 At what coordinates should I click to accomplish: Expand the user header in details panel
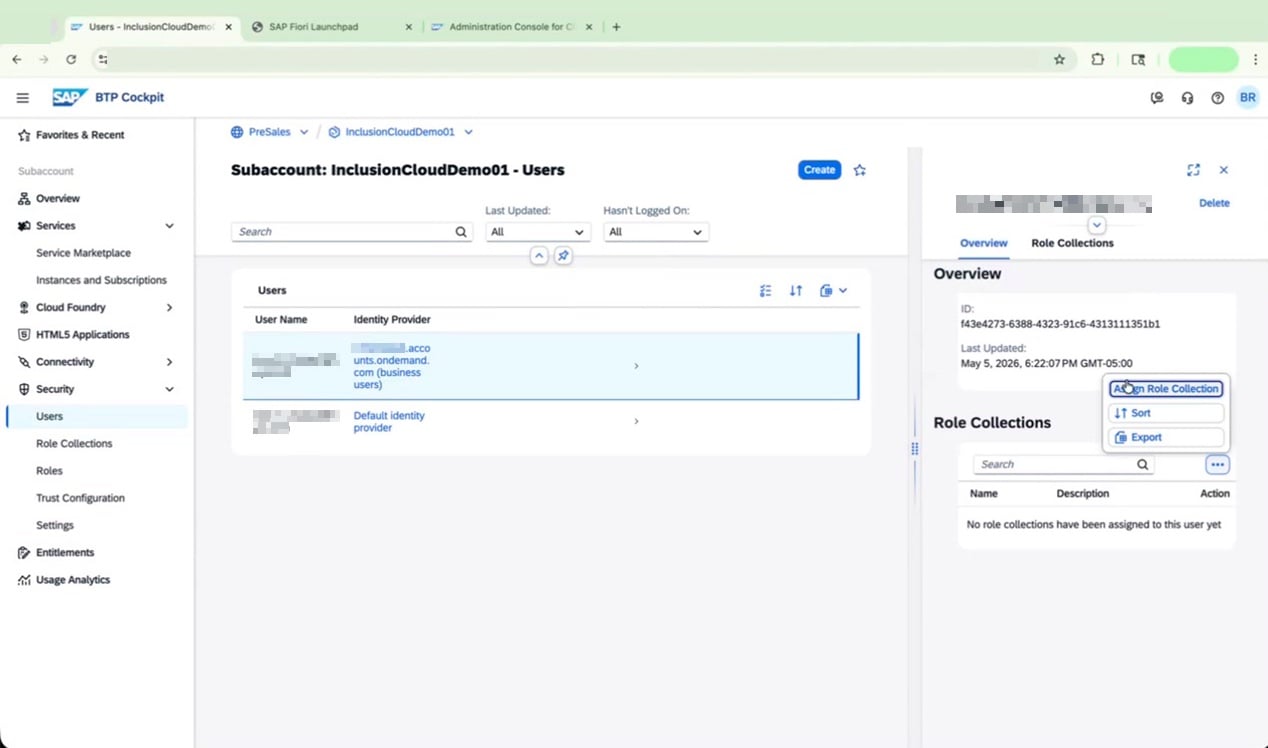(x=1097, y=225)
